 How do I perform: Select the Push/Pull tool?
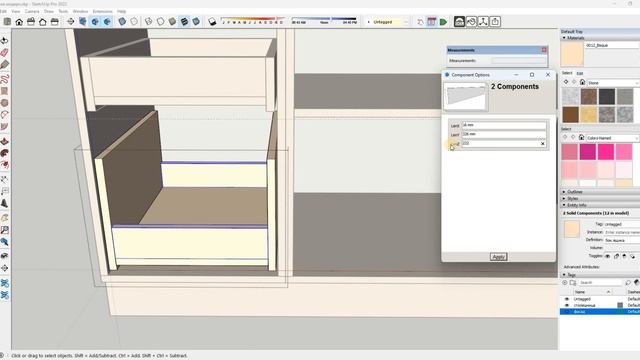pos(4,141)
